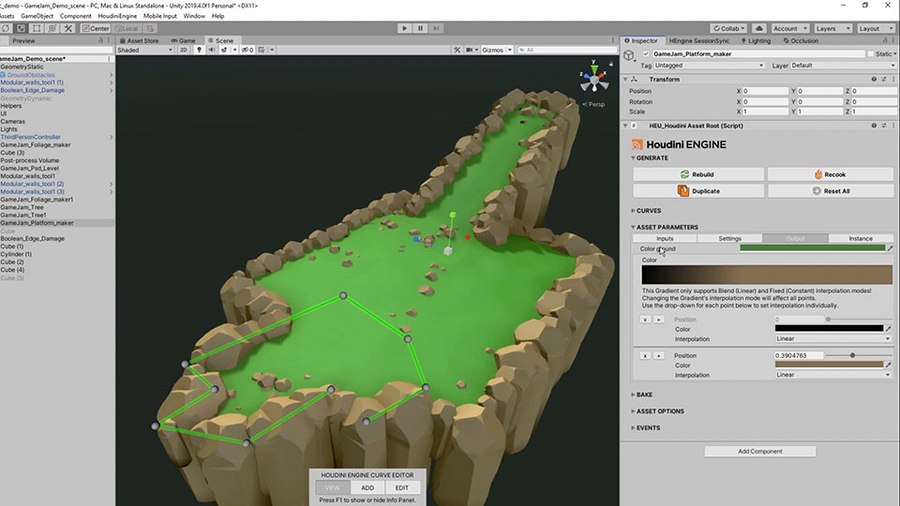The height and width of the screenshot is (506, 900).
Task: Click the Reset All button
Action: pyautogui.click(x=831, y=191)
